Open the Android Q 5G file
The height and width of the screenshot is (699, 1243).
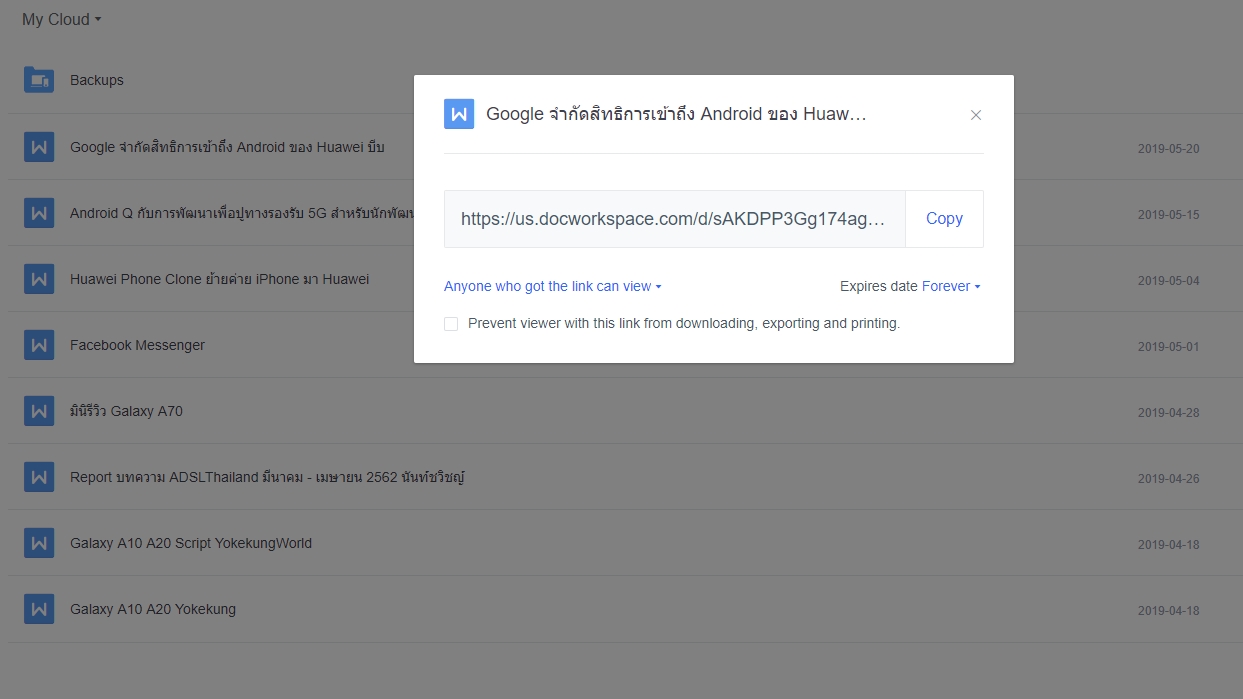(x=241, y=213)
